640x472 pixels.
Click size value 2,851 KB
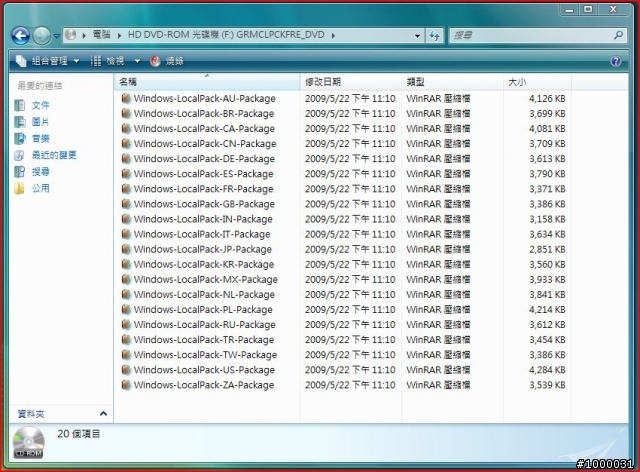547,249
